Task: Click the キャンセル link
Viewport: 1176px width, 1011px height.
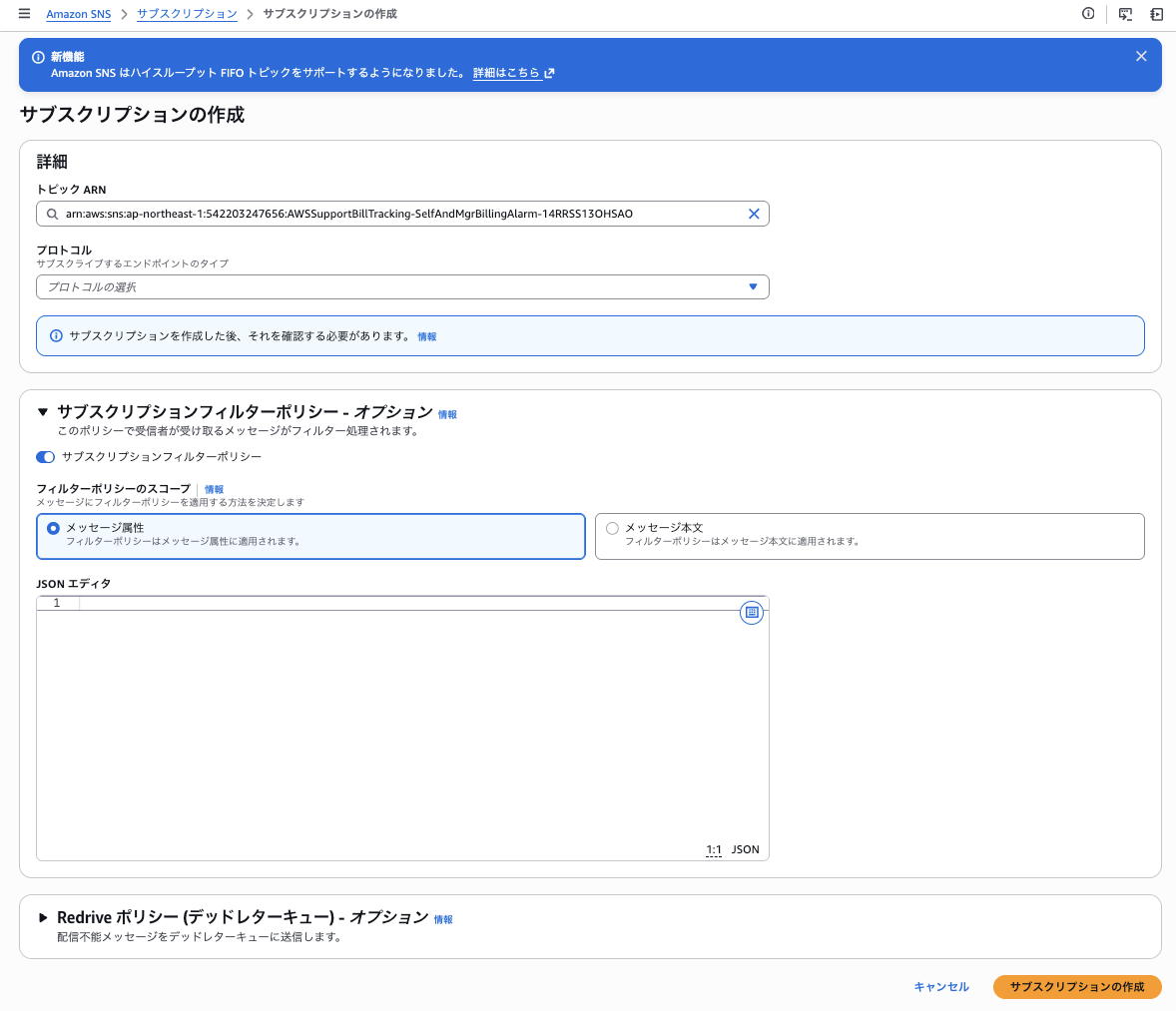Action: click(941, 986)
